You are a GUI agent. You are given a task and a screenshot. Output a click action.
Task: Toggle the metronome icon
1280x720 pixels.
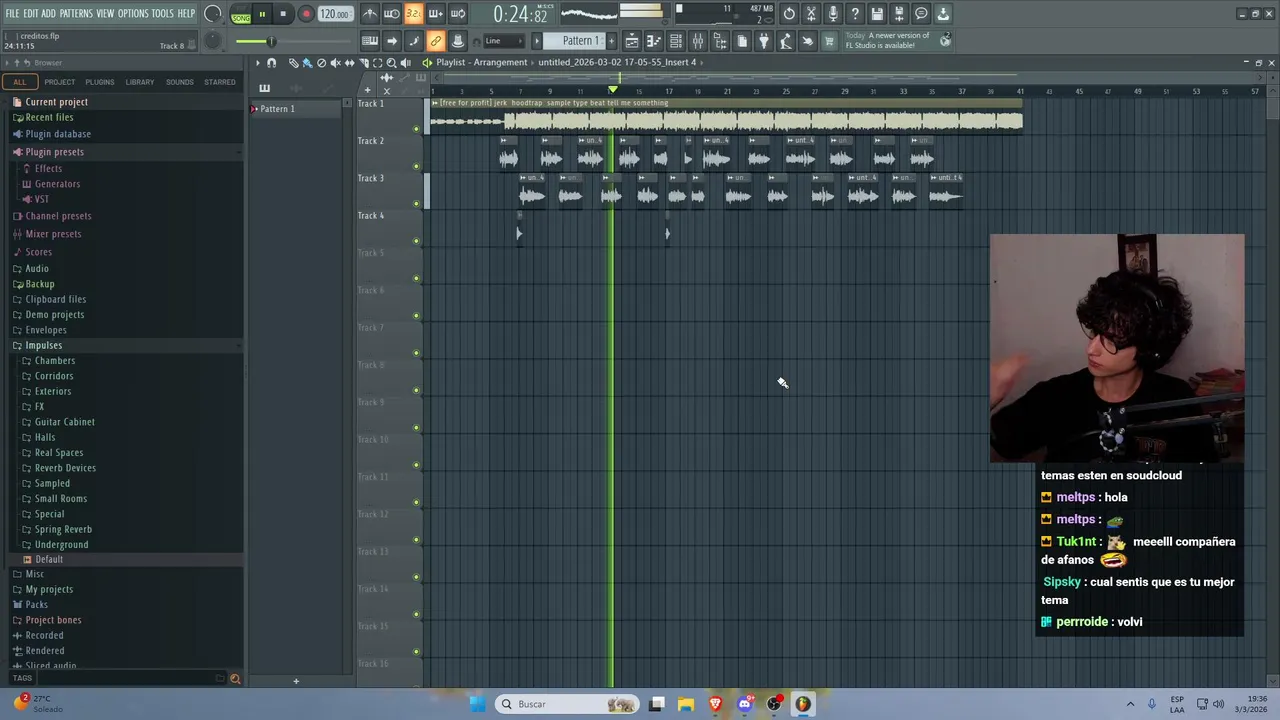point(370,14)
